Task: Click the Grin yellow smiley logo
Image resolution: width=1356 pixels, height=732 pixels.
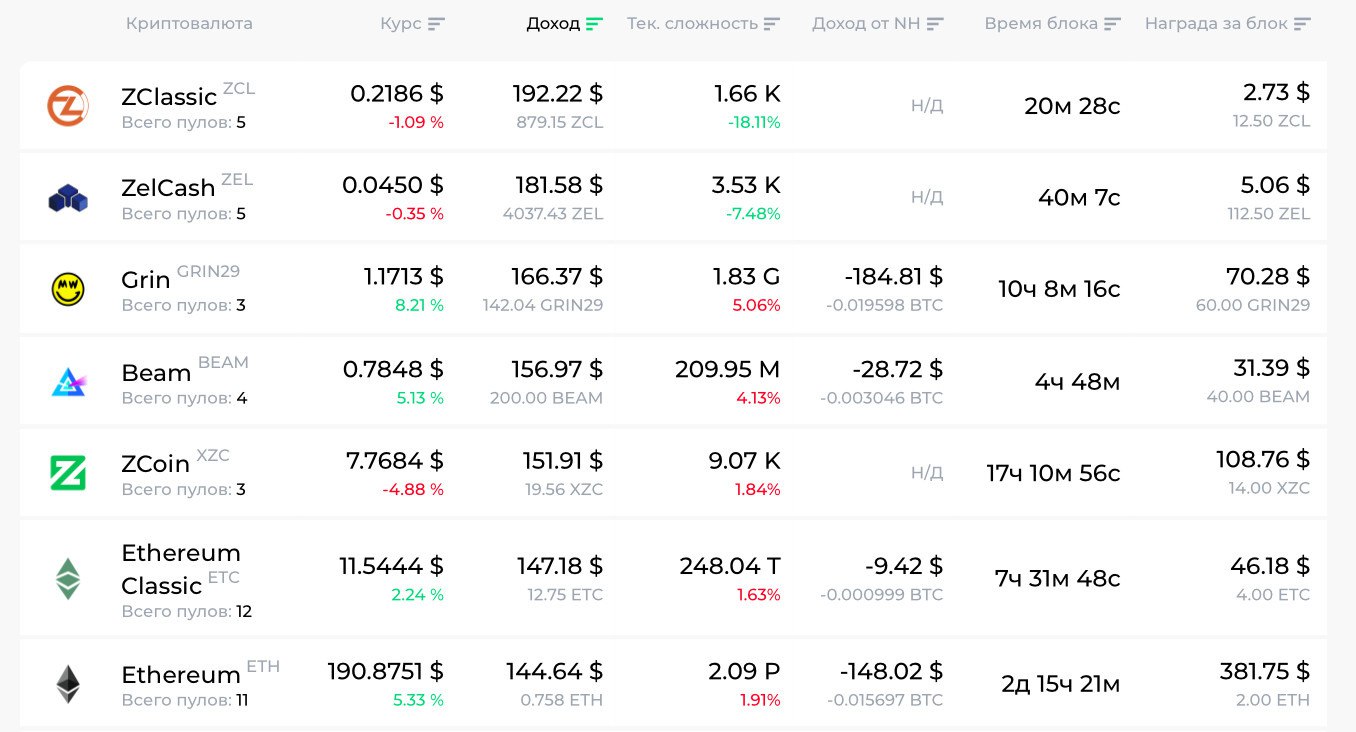Action: (x=68, y=290)
